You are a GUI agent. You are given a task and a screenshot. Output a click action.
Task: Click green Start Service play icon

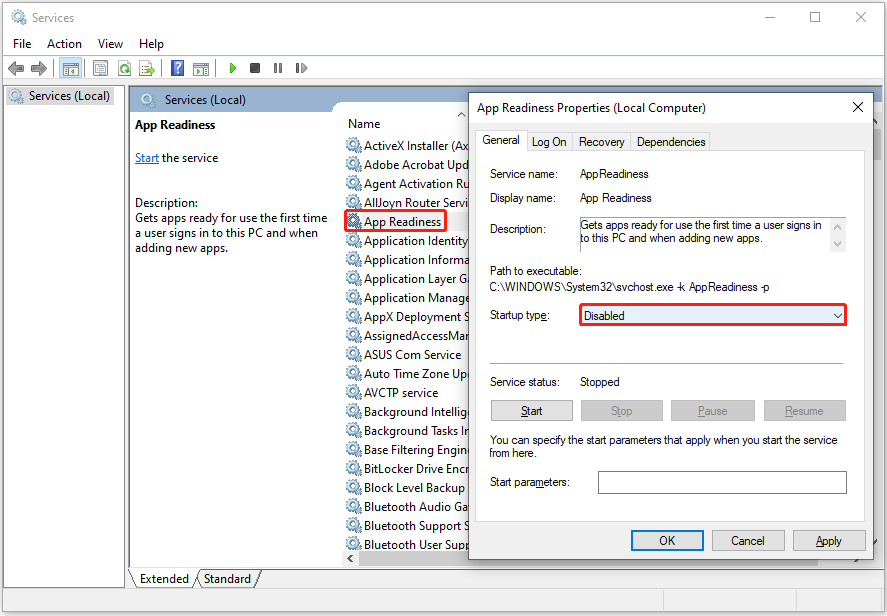[232, 68]
